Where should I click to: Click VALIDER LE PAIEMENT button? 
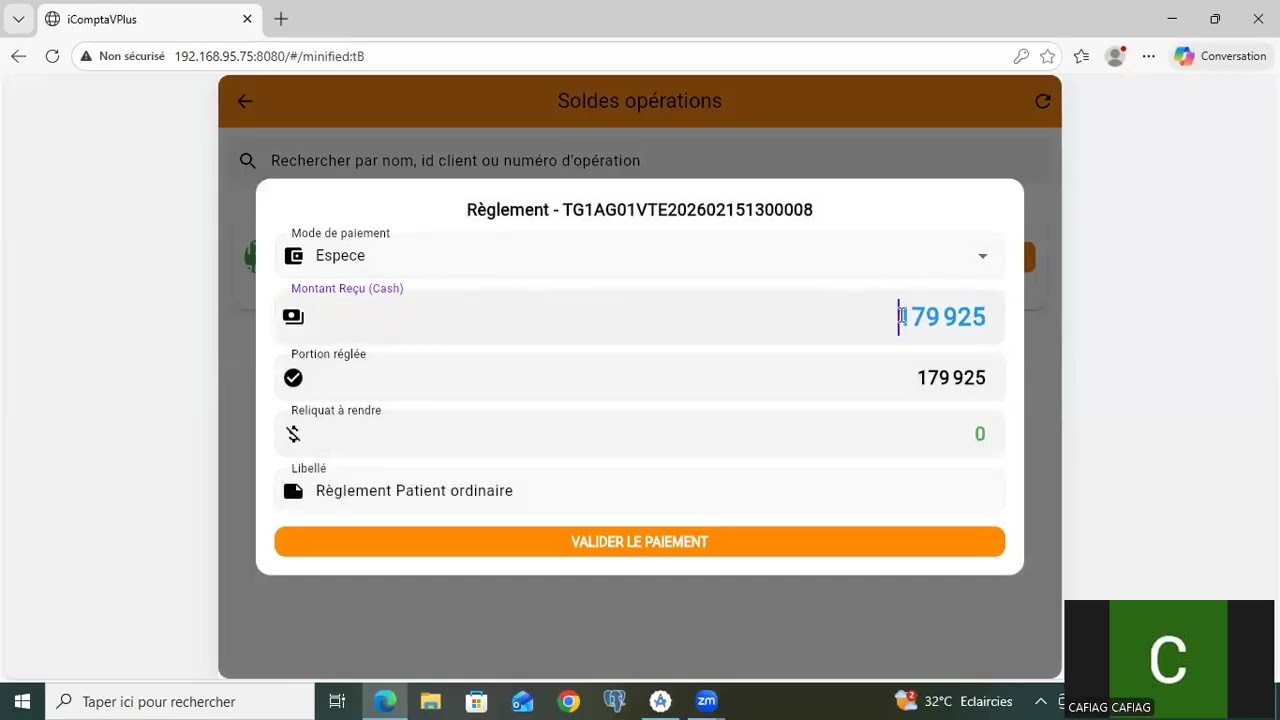[640, 542]
